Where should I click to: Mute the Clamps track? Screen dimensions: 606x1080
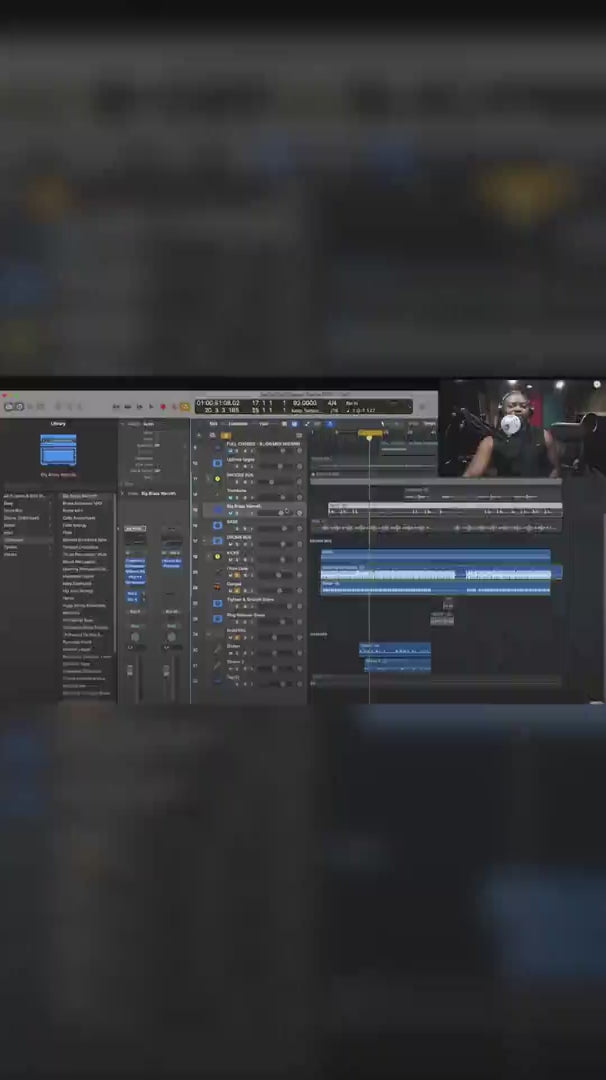[231, 590]
